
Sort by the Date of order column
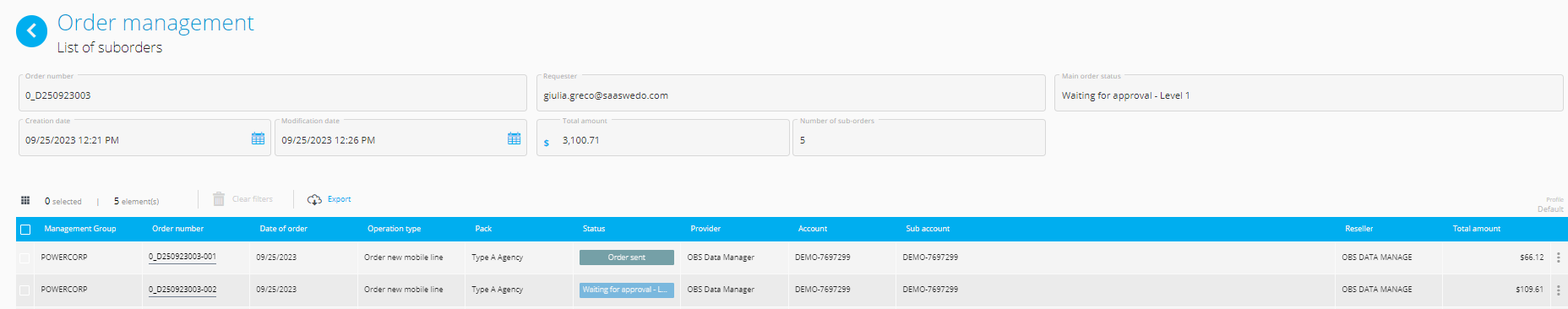[283, 229]
